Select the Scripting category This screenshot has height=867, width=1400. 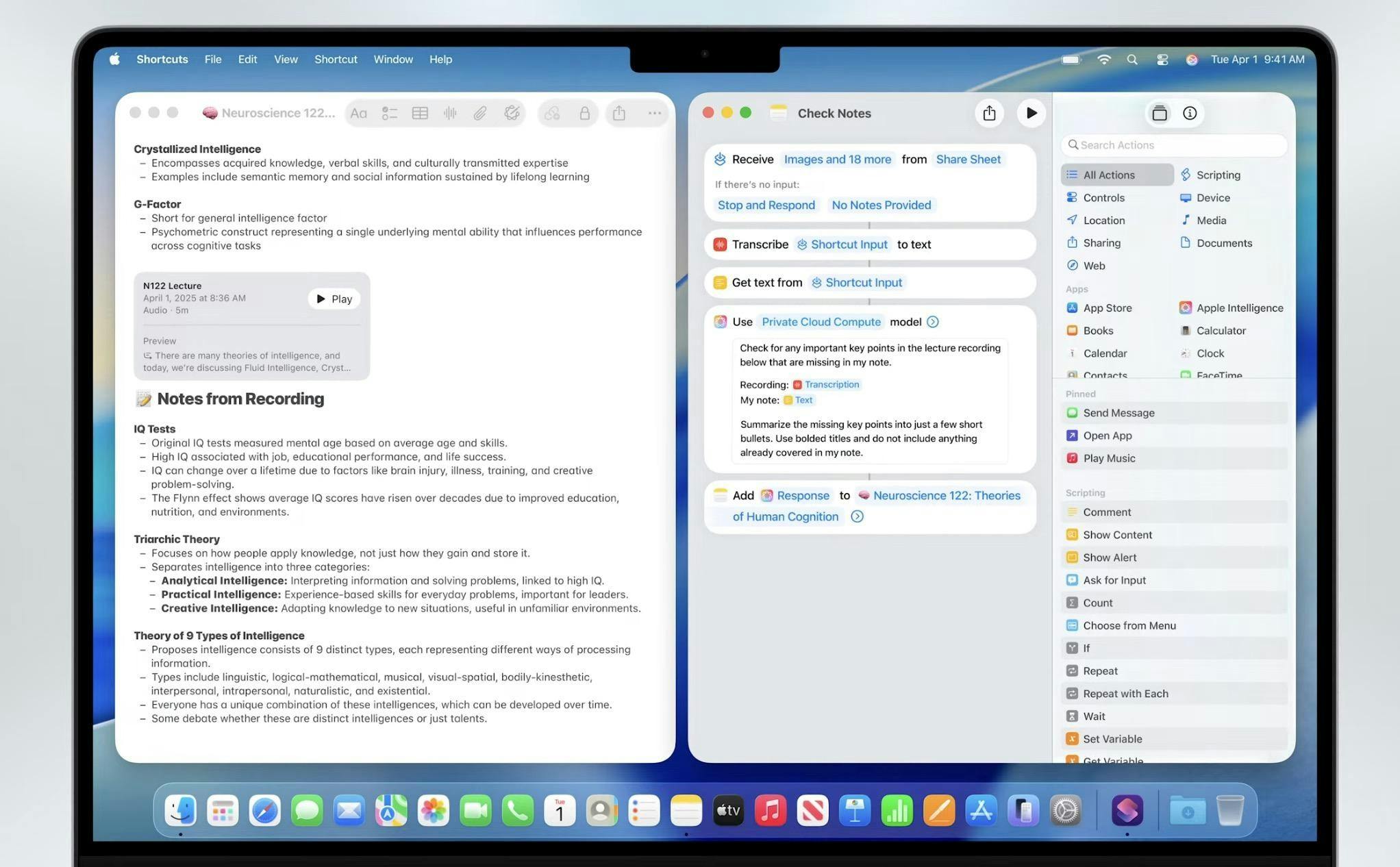pyautogui.click(x=1210, y=175)
